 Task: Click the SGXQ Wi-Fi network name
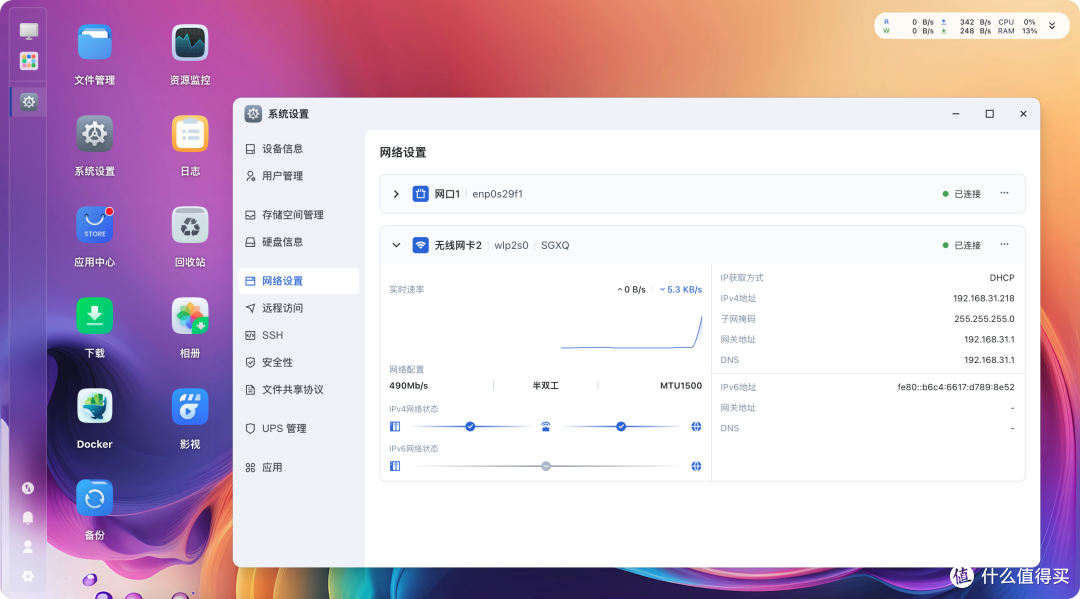pyautogui.click(x=555, y=245)
